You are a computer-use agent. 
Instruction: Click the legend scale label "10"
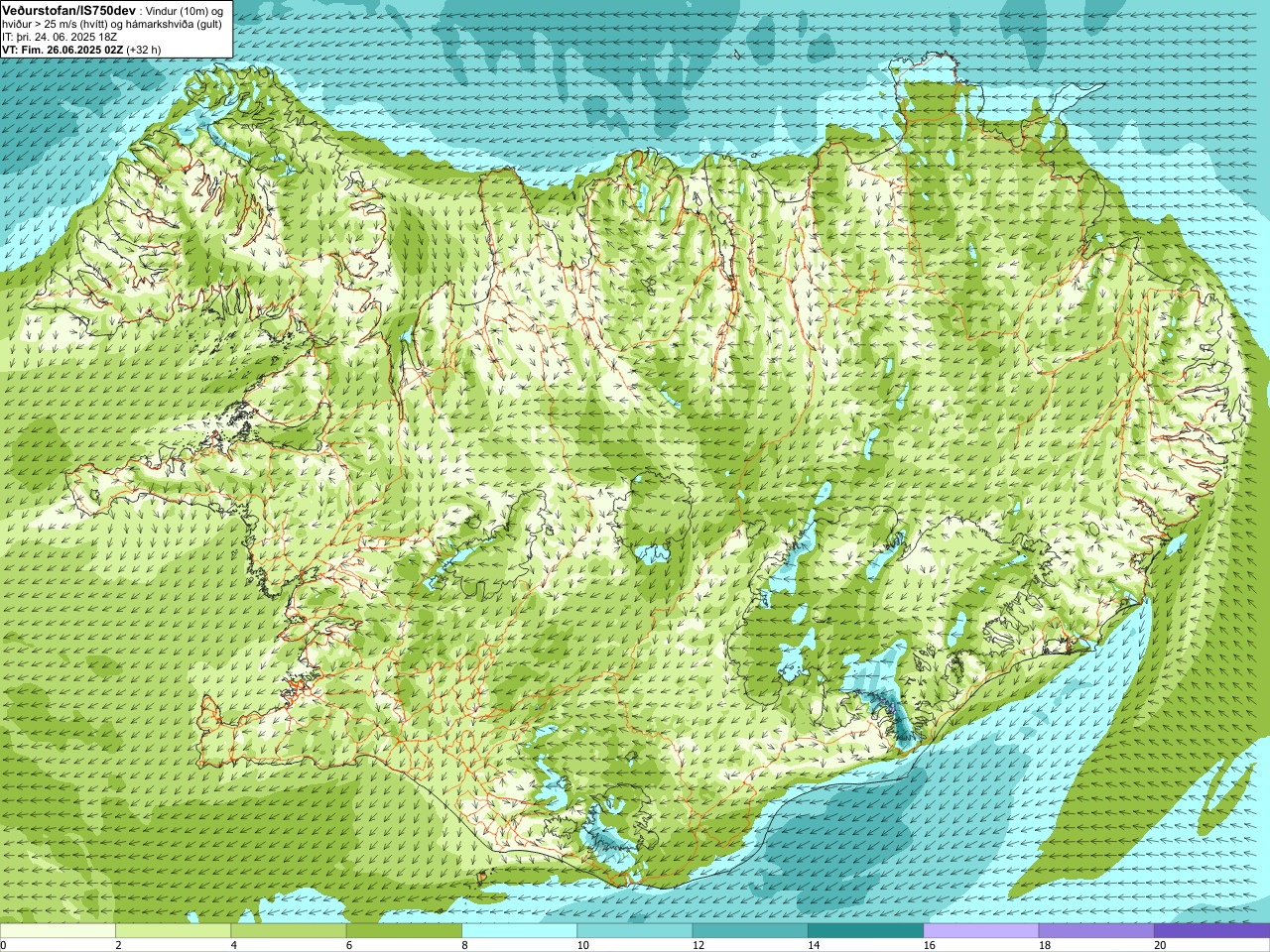coord(583,945)
